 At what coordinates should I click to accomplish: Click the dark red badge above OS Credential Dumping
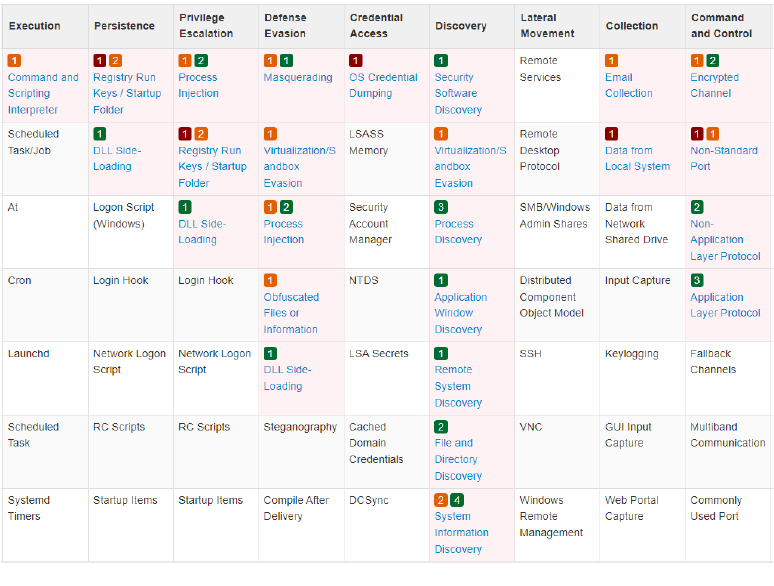(x=355, y=61)
